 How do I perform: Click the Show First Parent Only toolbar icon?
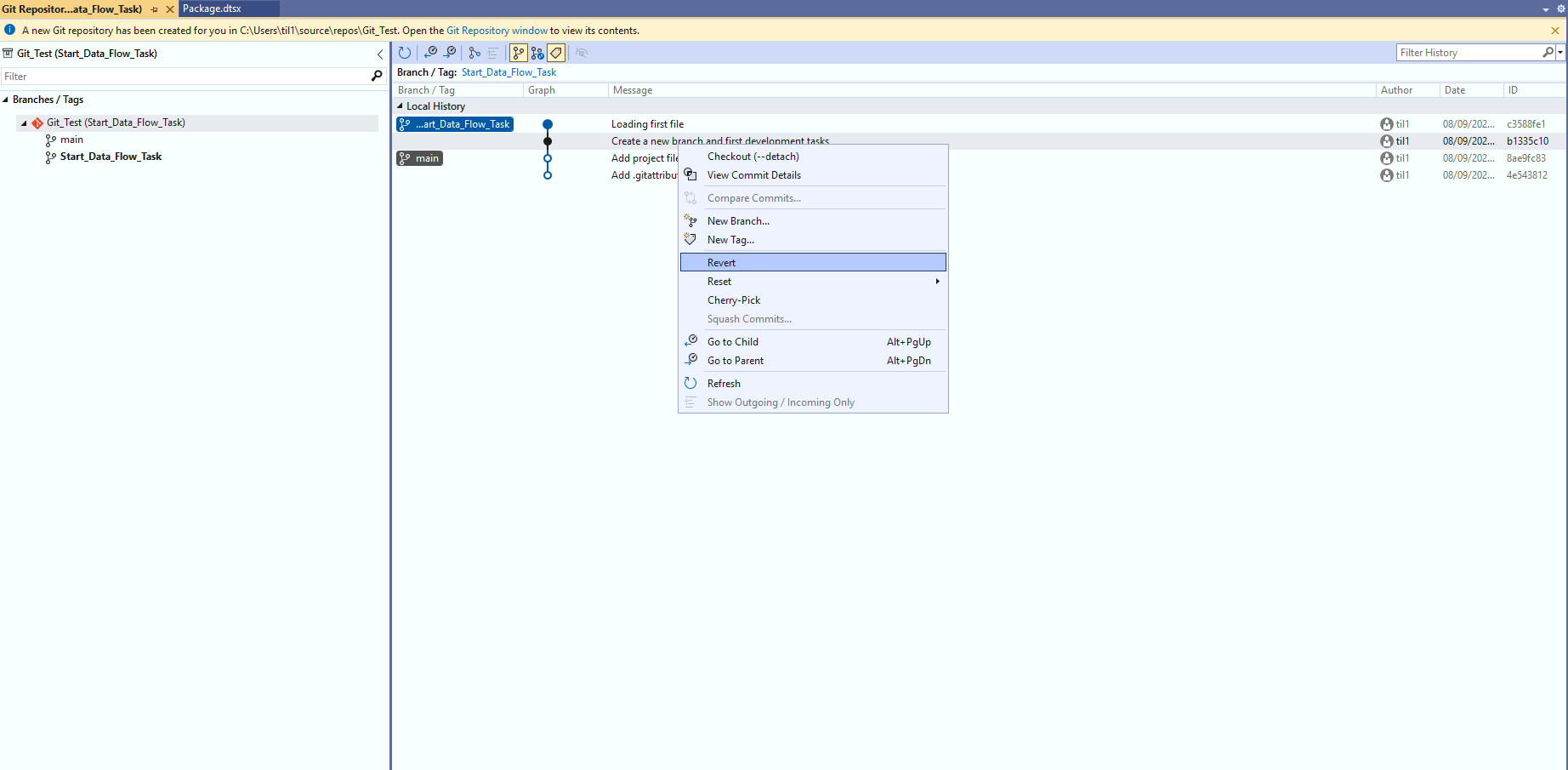click(474, 53)
